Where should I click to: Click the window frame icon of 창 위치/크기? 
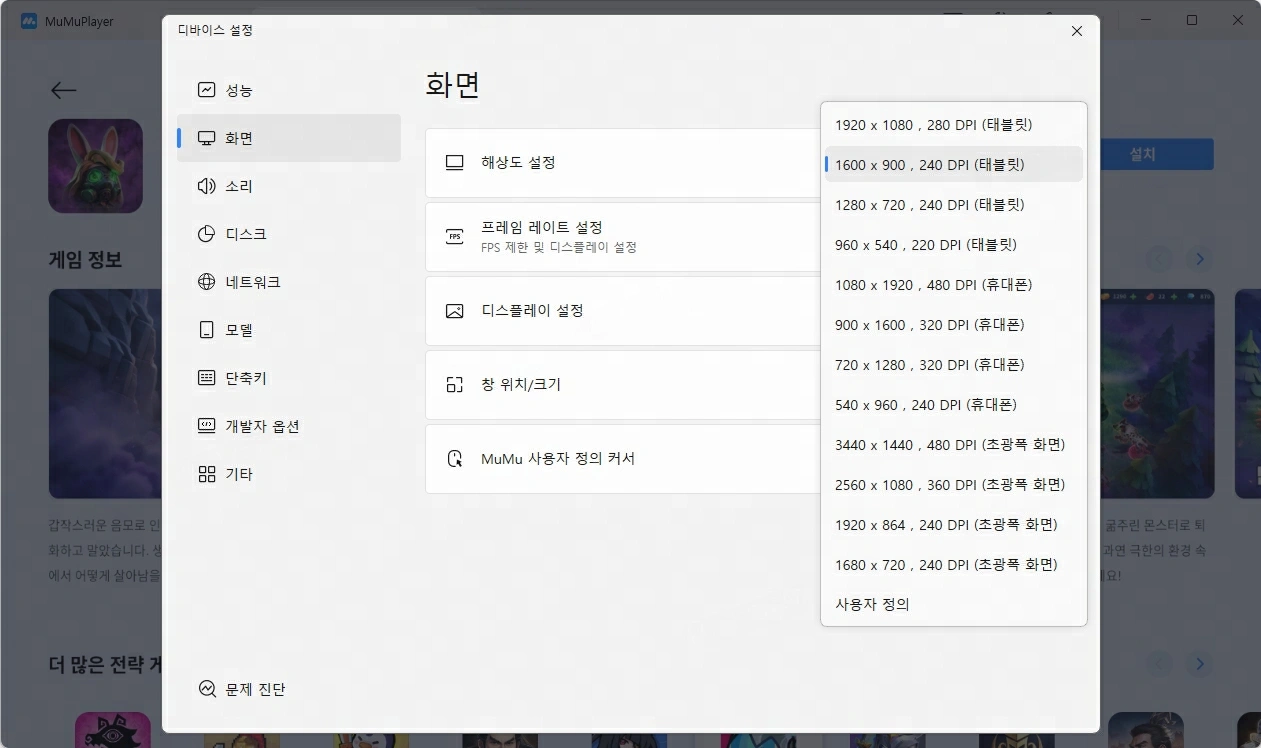[x=455, y=385]
